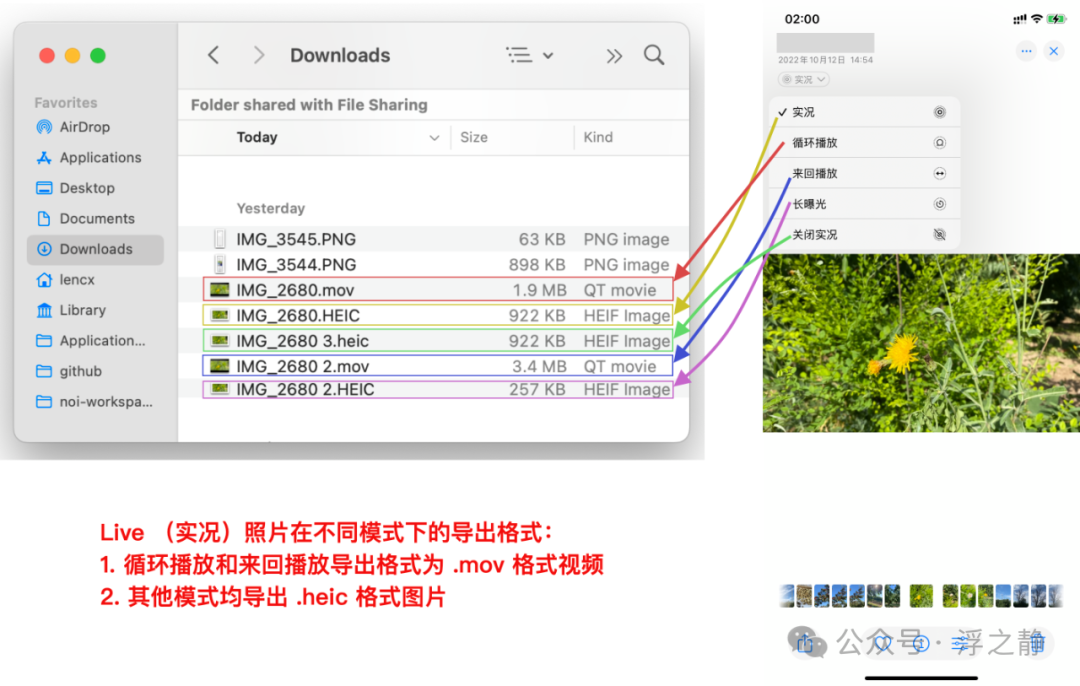Open the 实况 mode dropdown pill
1080x686 pixels.
click(803, 79)
